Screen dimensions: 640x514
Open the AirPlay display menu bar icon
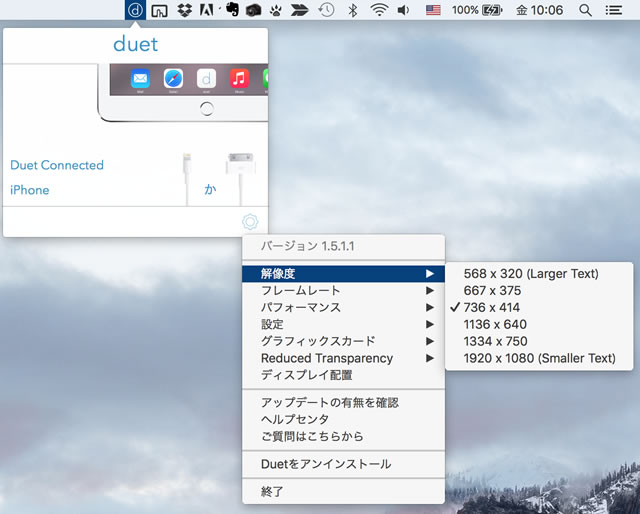(x=159, y=10)
